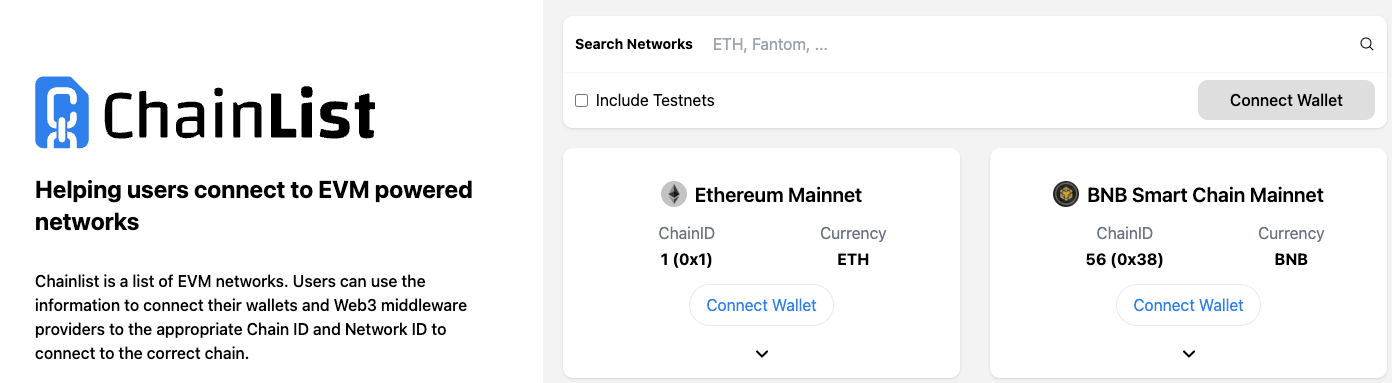The image size is (1392, 383).
Task: Enable the Include Testnets checkbox
Action: pos(581,100)
